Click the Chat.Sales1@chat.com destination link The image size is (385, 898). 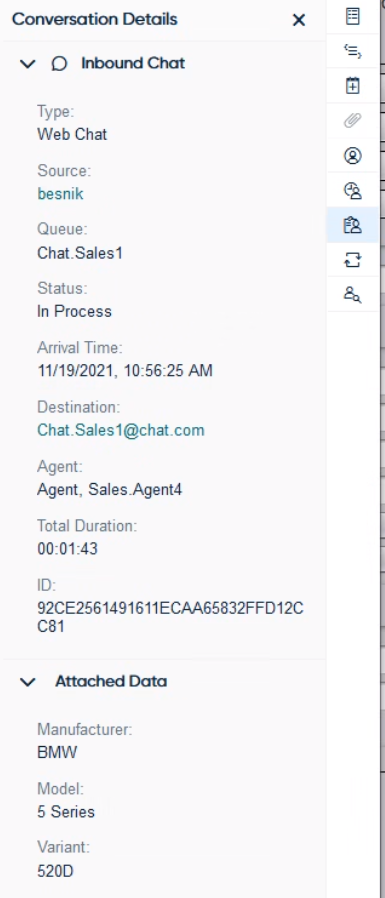(x=121, y=430)
